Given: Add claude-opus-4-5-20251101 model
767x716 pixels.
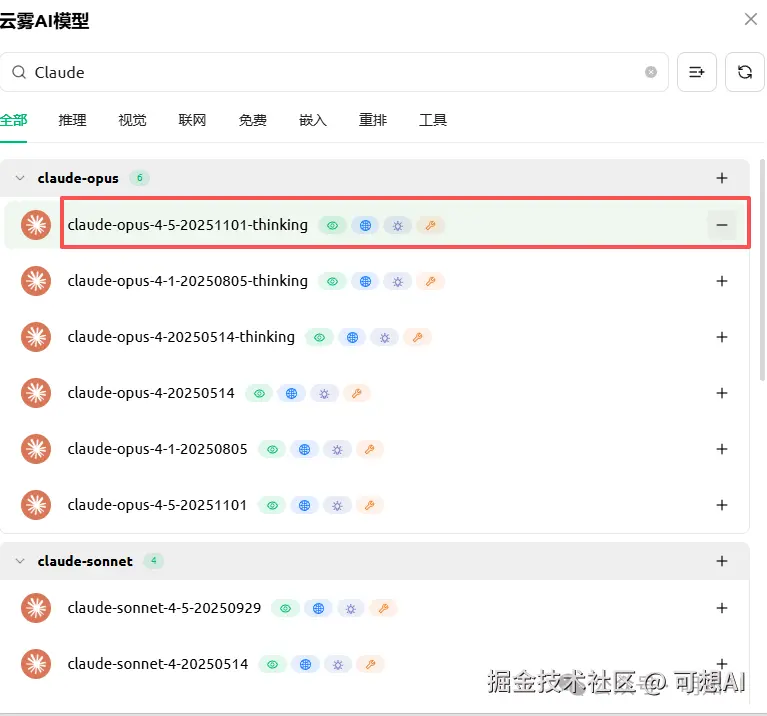Looking at the screenshot, I should 722,505.
